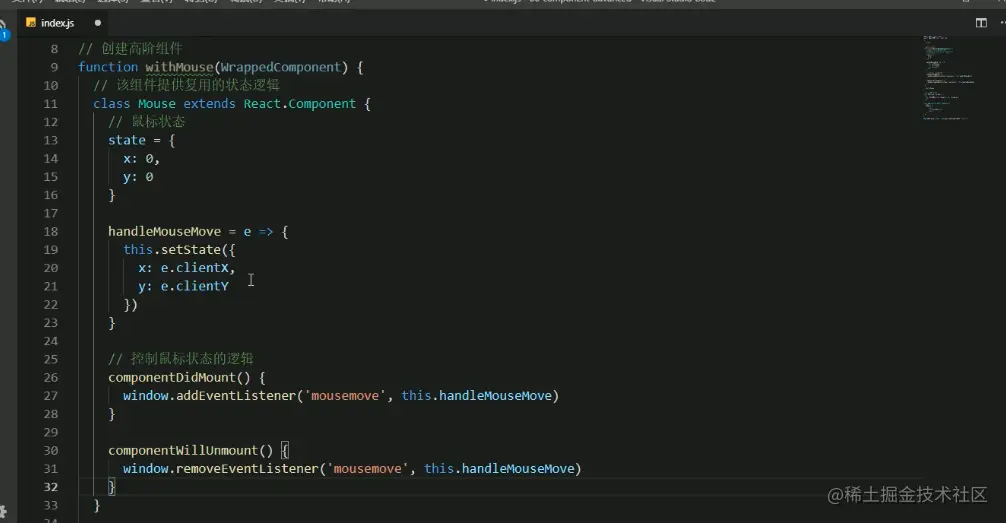Click 'this.handleMouseMove' on line 27
Image resolution: width=1006 pixels, height=523 pixels.
(477, 396)
